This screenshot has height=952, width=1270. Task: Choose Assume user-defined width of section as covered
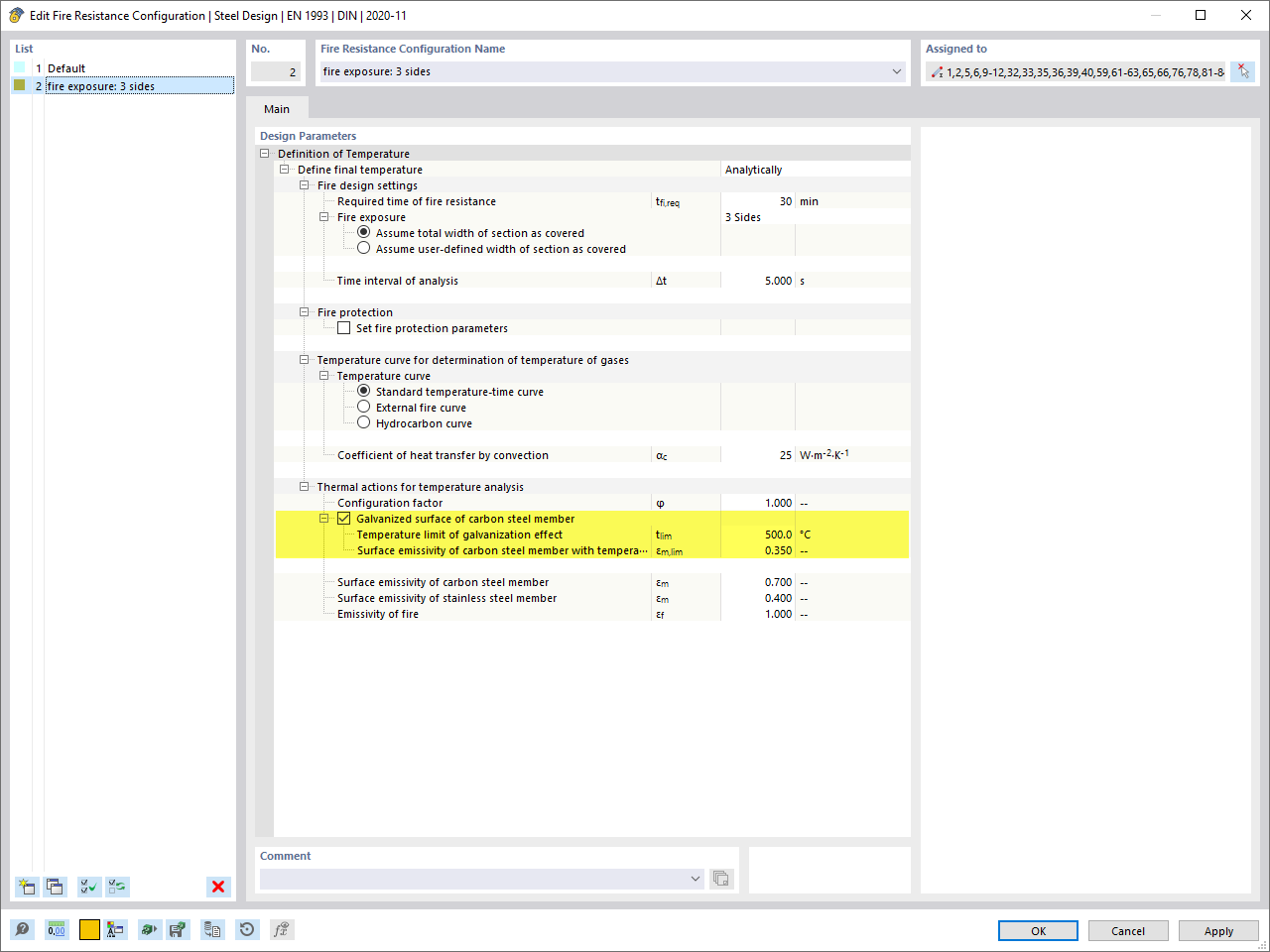pyautogui.click(x=363, y=249)
